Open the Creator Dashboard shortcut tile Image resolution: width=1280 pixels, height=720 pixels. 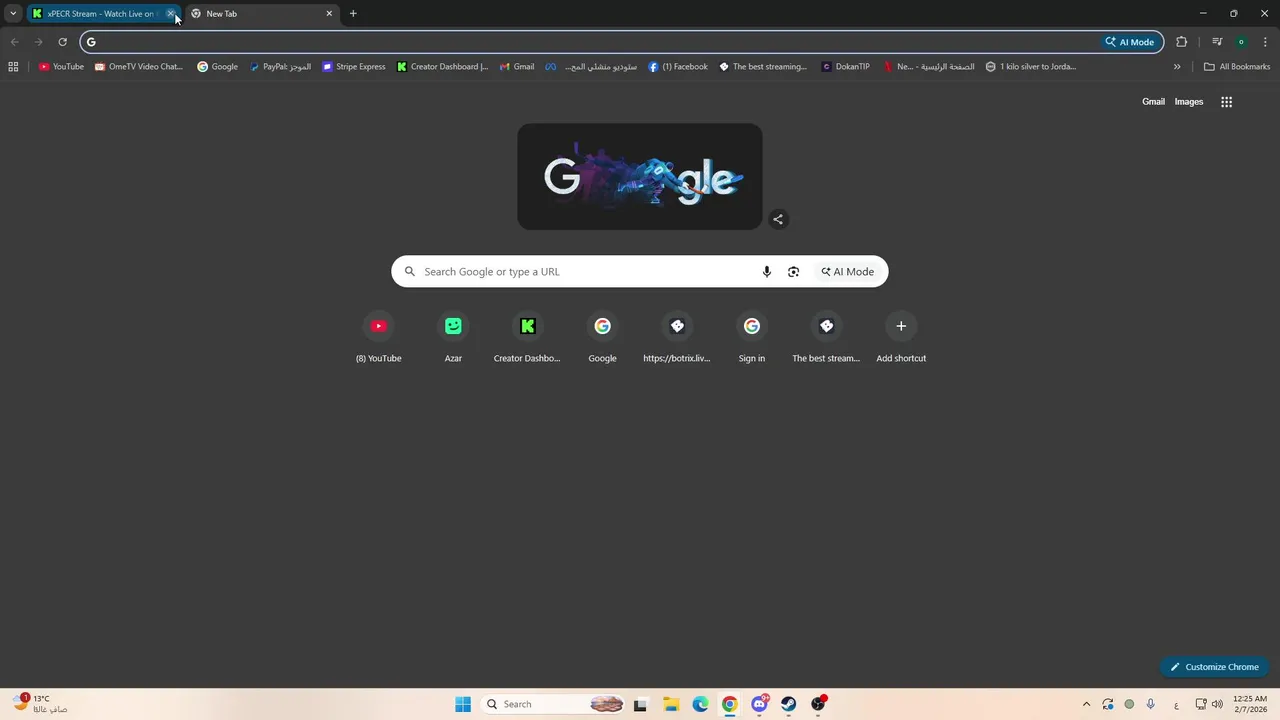coord(527,337)
